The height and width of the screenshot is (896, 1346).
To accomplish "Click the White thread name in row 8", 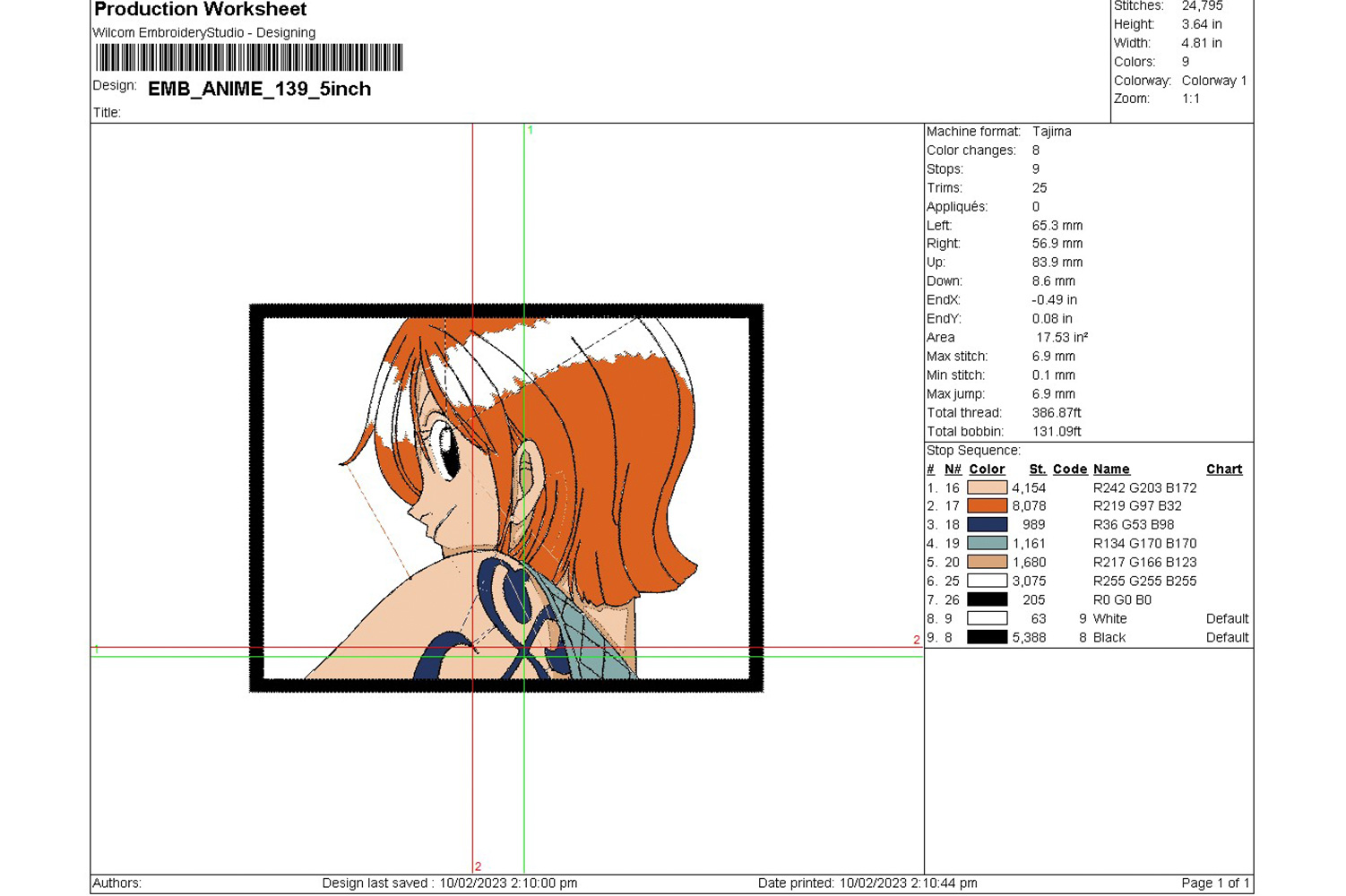I will coord(1110,619).
